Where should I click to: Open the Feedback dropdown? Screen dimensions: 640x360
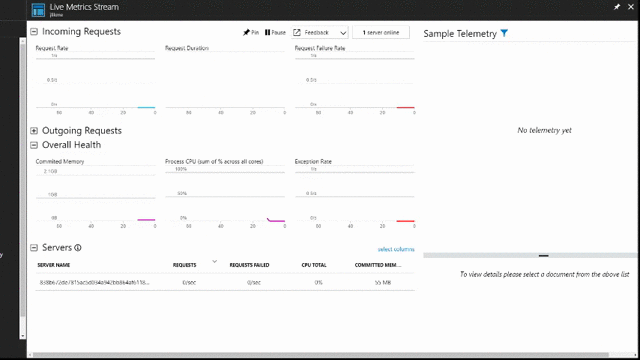pos(320,33)
